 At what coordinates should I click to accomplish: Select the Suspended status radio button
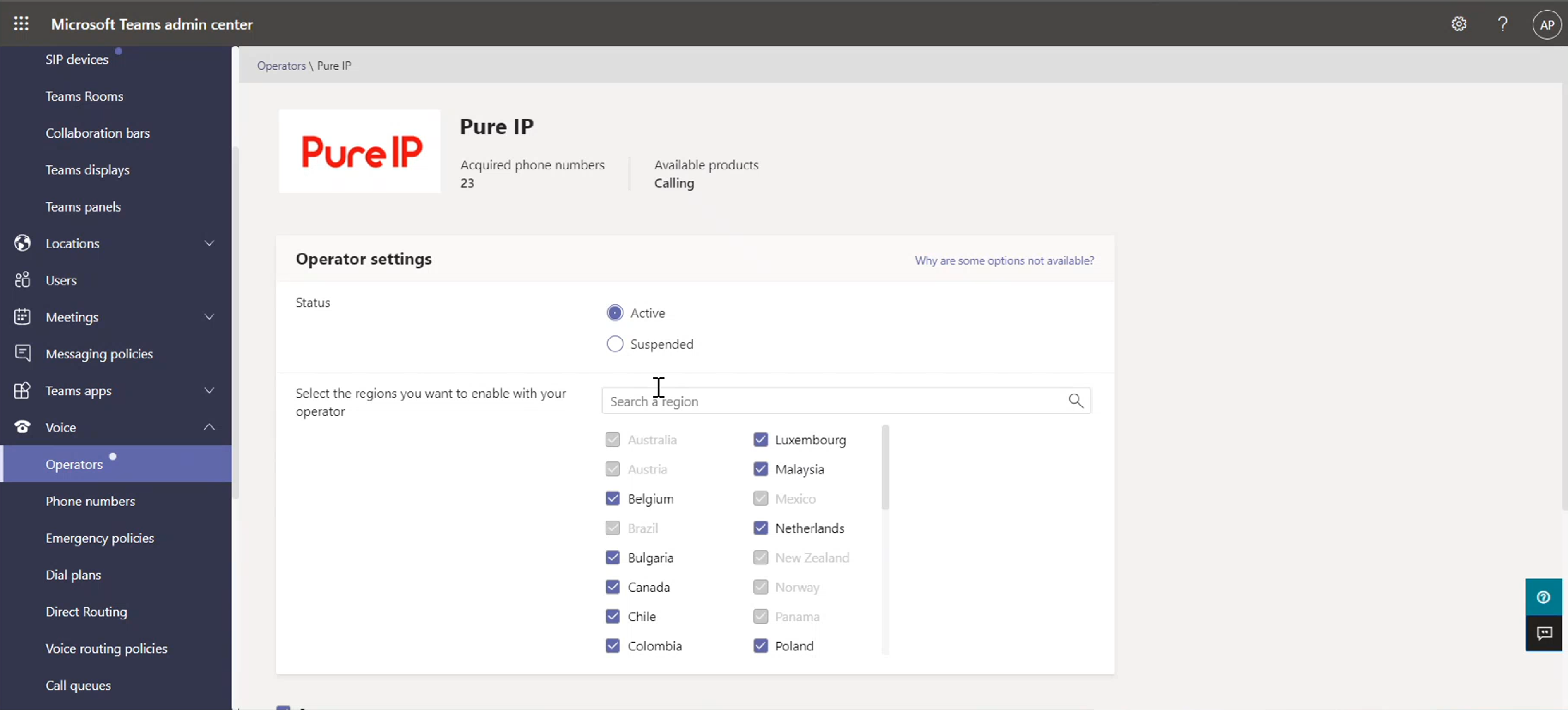click(x=614, y=343)
